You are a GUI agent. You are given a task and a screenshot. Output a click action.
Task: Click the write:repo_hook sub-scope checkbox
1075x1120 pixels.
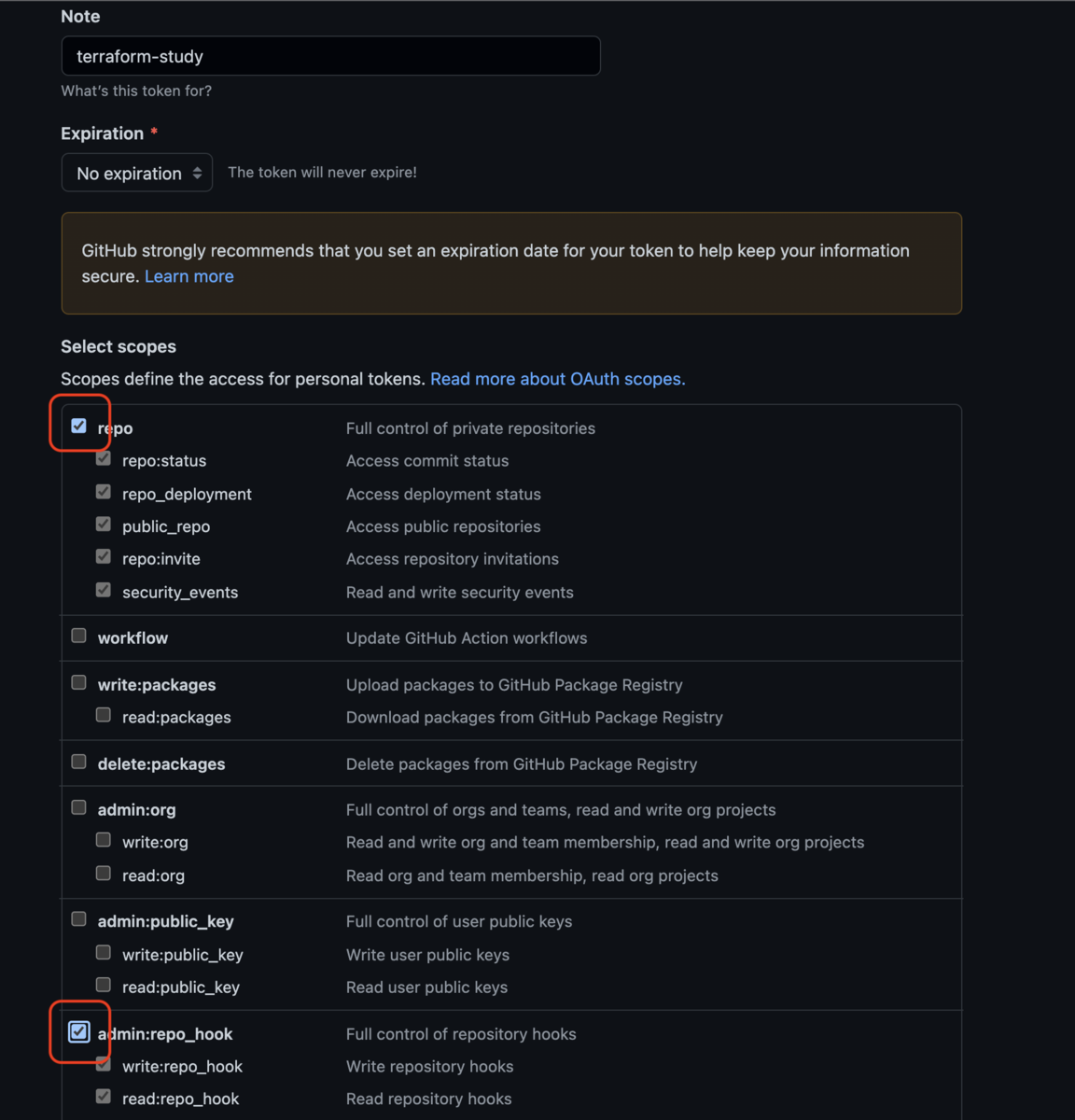[x=104, y=1064]
